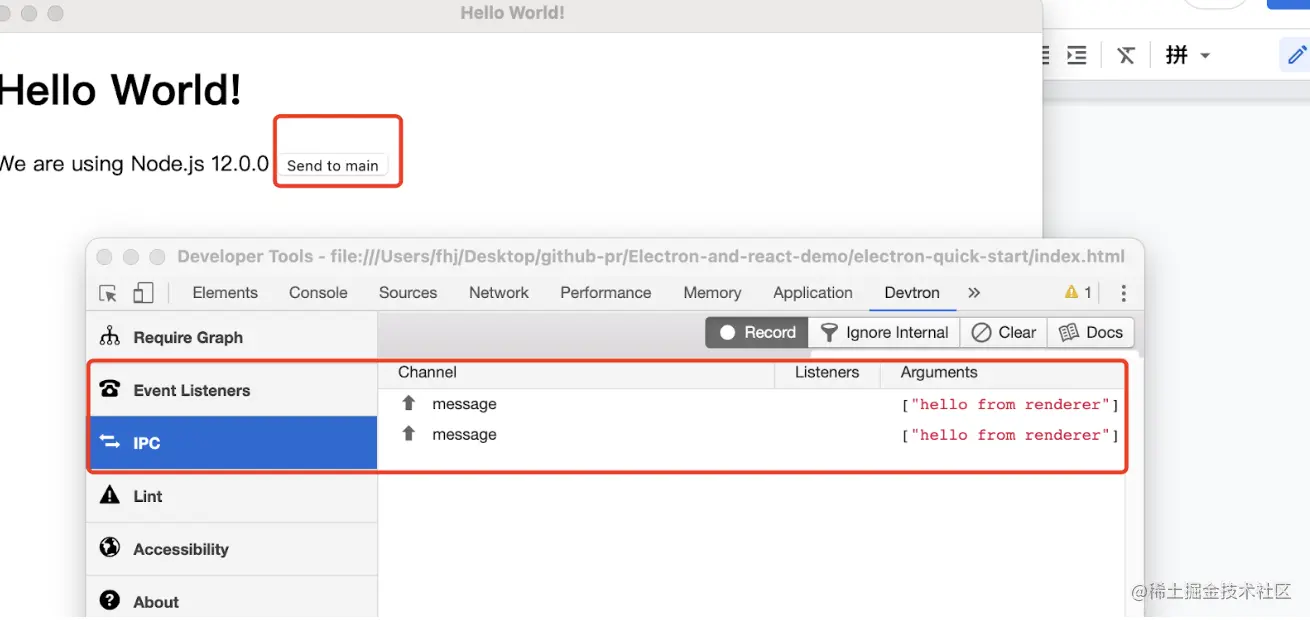Open the Application tab
The width and height of the screenshot is (1310, 620).
point(813,293)
